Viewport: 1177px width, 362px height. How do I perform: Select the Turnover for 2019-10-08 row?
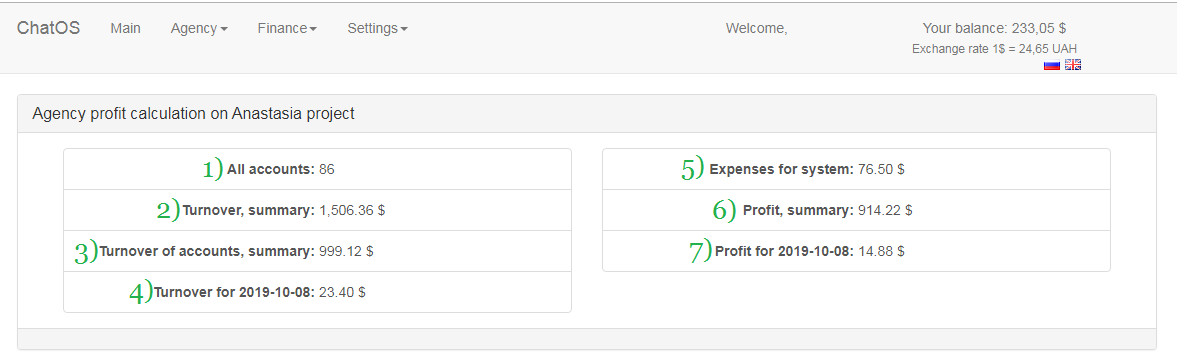318,292
